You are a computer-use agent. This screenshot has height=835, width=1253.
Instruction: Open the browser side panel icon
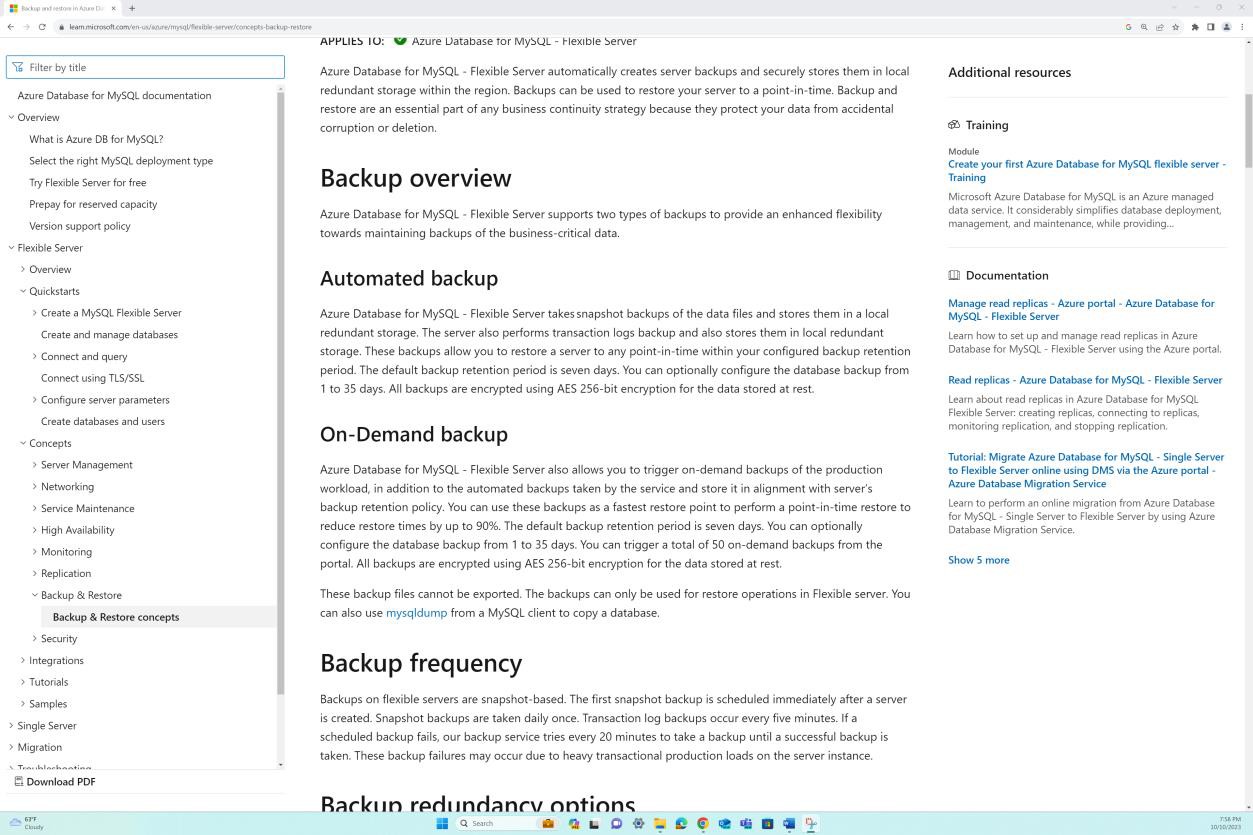1210,27
